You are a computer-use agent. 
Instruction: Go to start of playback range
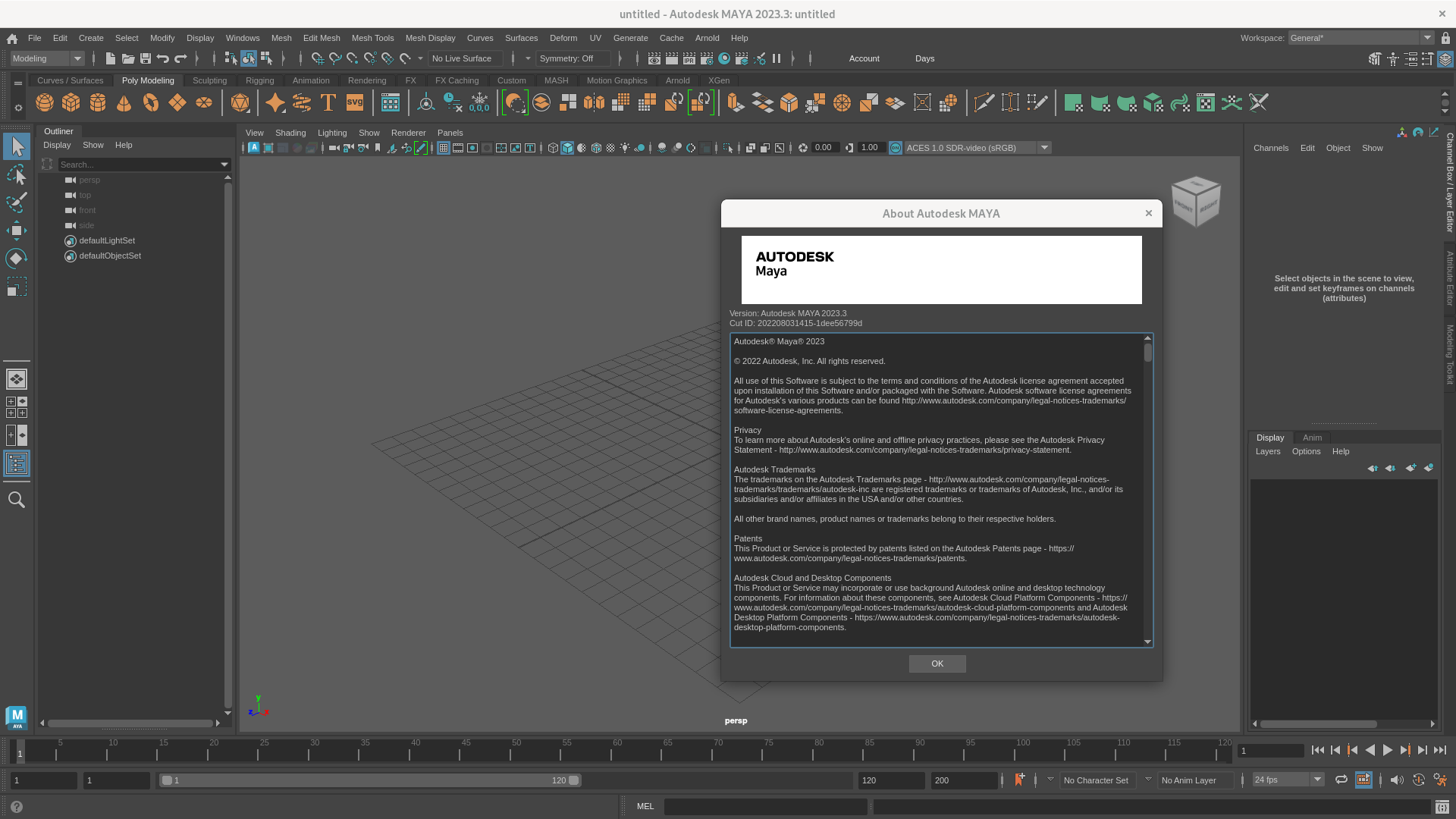1318,750
